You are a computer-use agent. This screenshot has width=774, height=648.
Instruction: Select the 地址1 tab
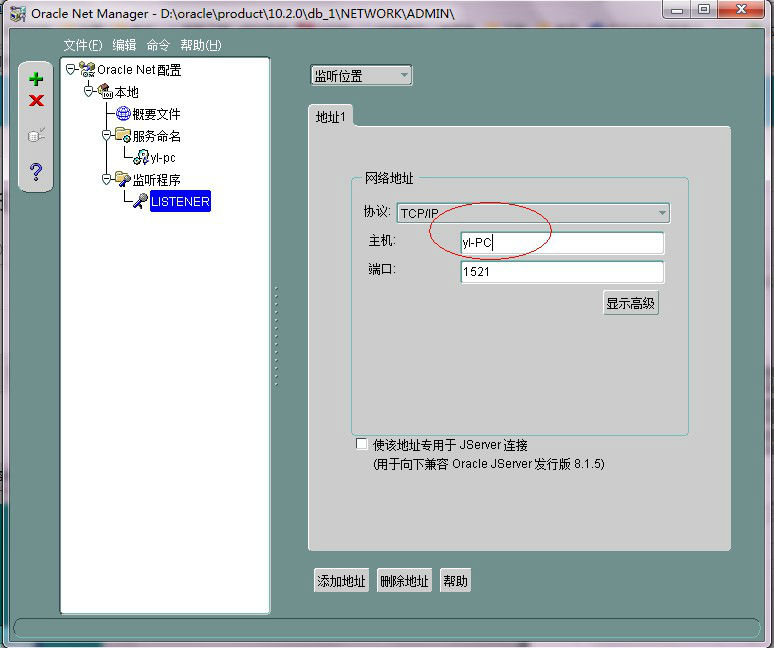tap(330, 117)
